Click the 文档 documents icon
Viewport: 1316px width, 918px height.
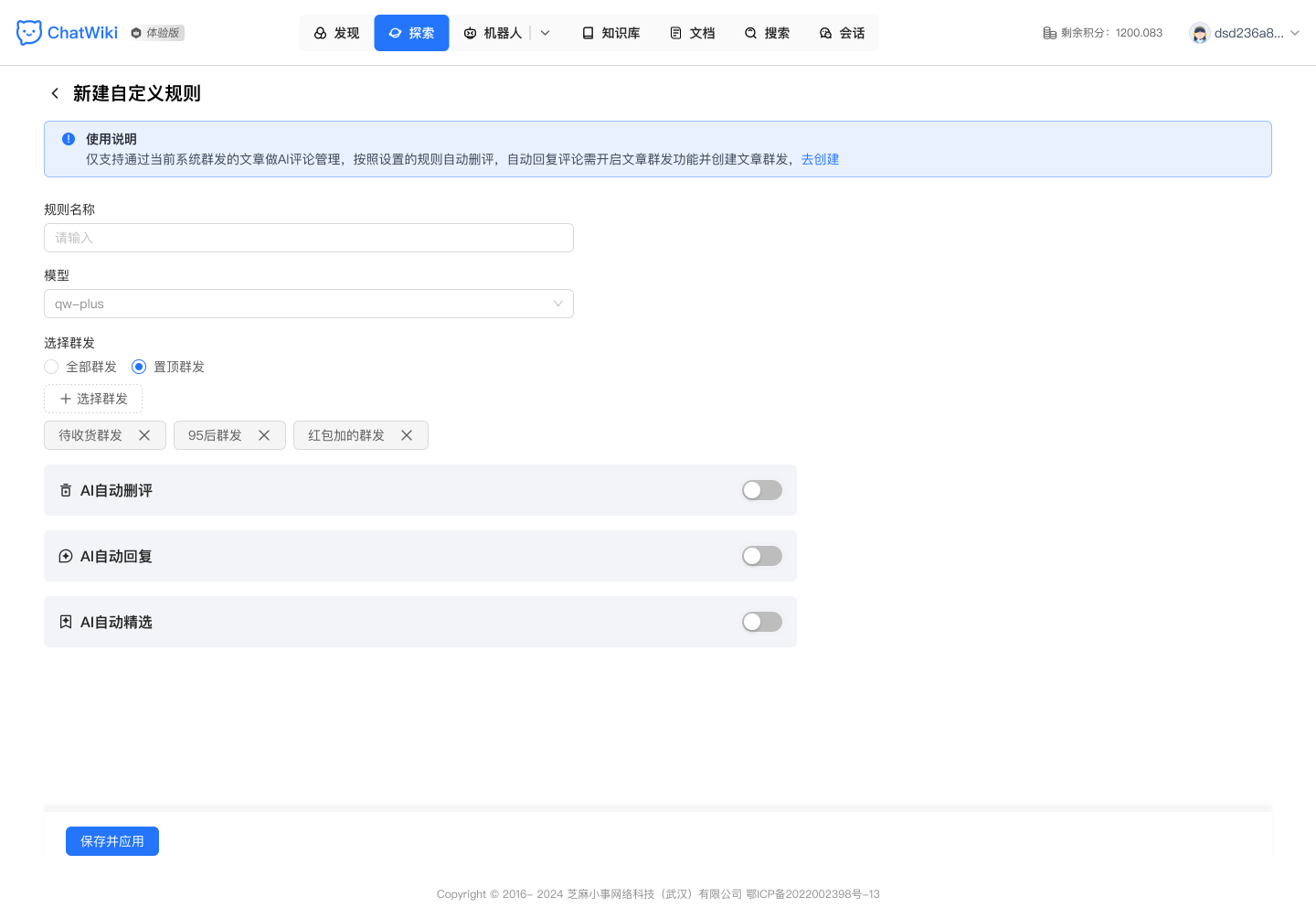pos(674,33)
